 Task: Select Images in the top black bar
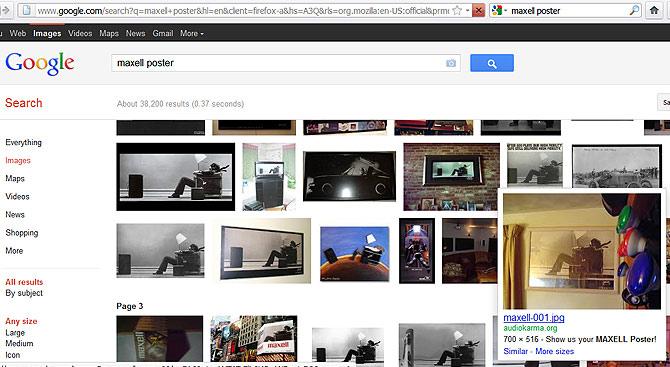(x=47, y=33)
